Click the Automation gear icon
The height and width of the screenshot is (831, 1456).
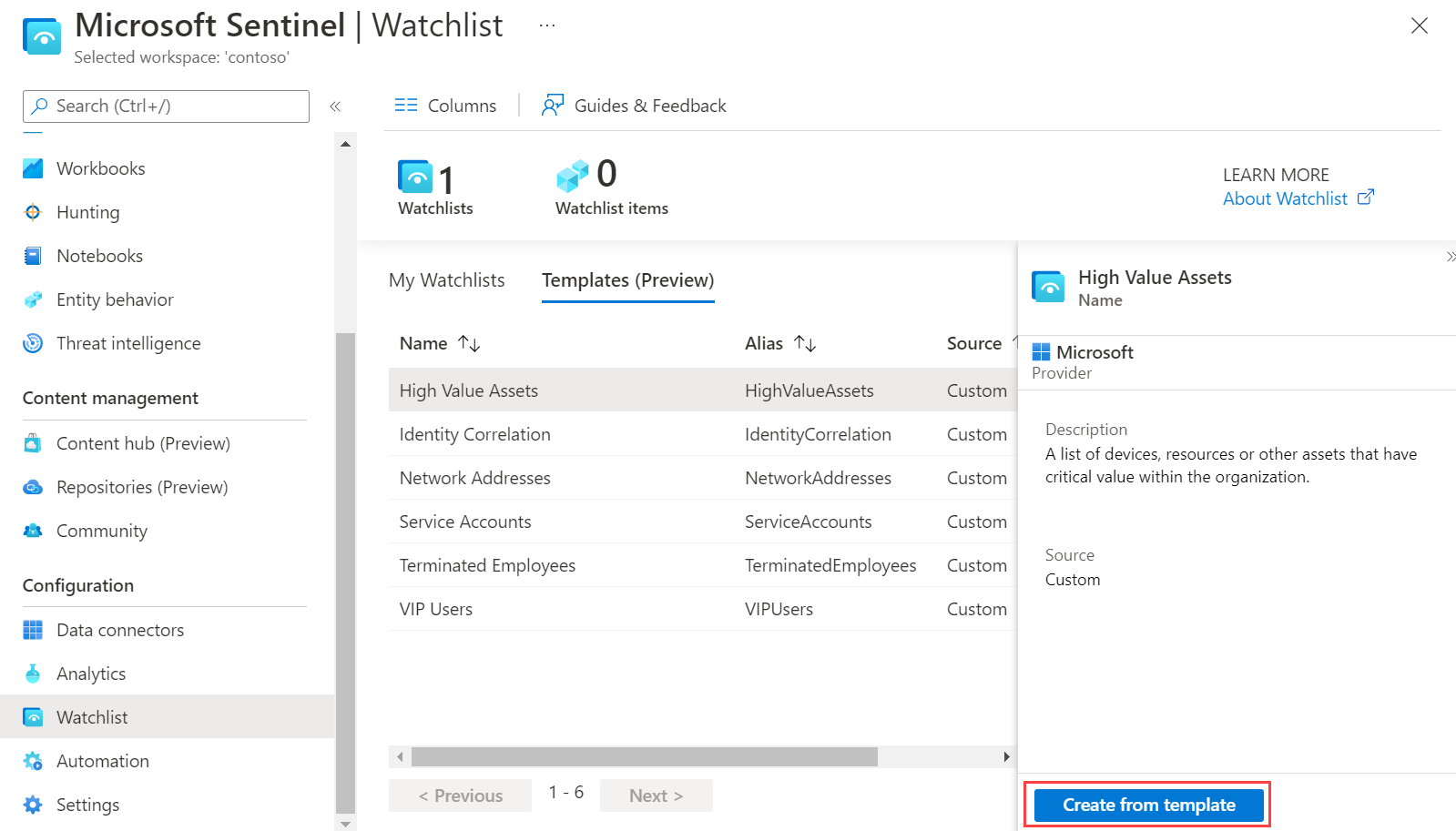pyautogui.click(x=33, y=761)
